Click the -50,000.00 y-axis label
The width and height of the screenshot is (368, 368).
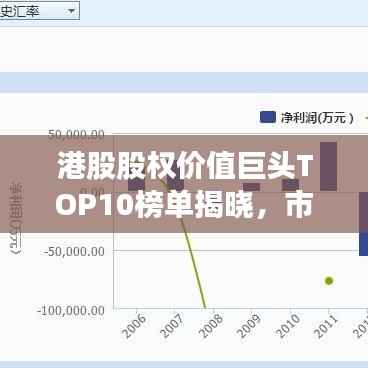74,251
